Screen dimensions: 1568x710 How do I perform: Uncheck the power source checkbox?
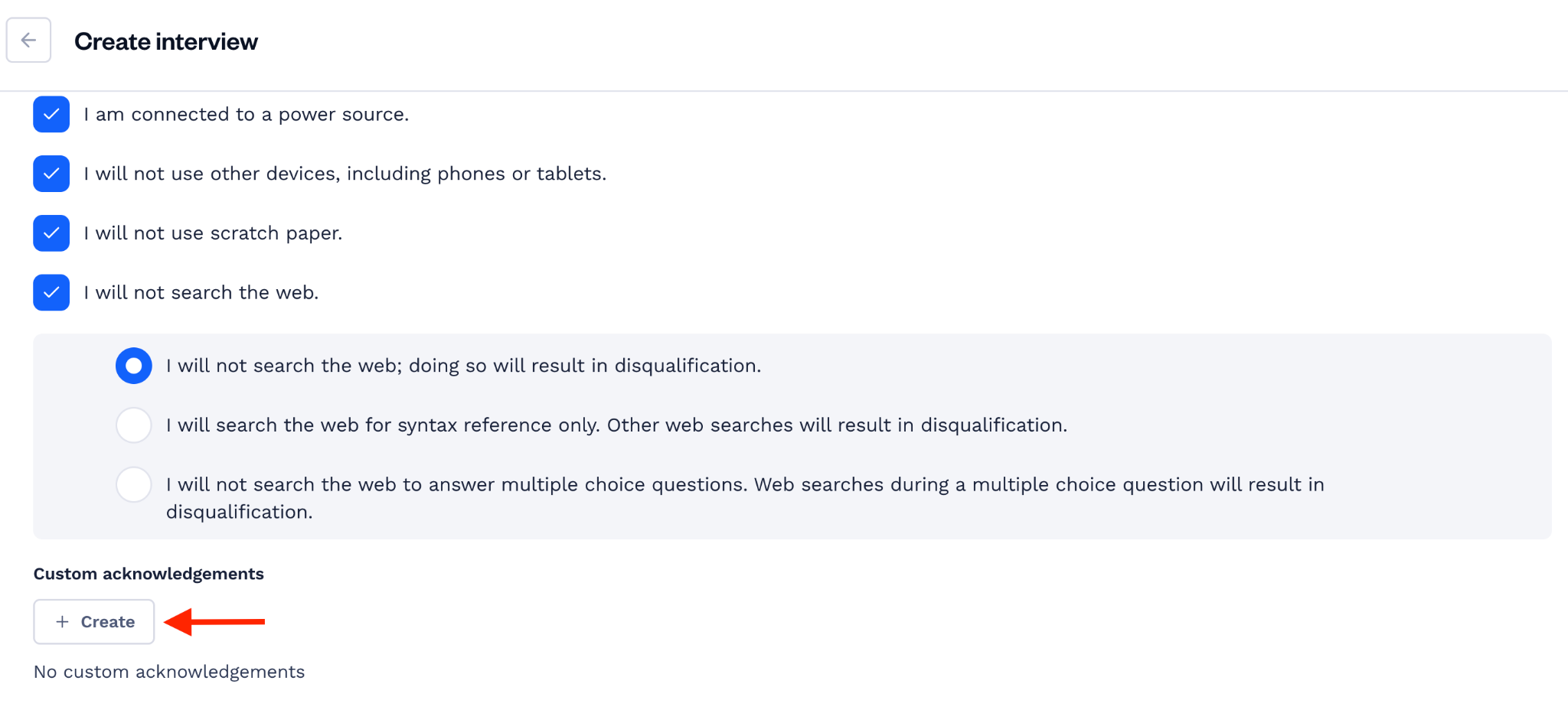[x=51, y=114]
